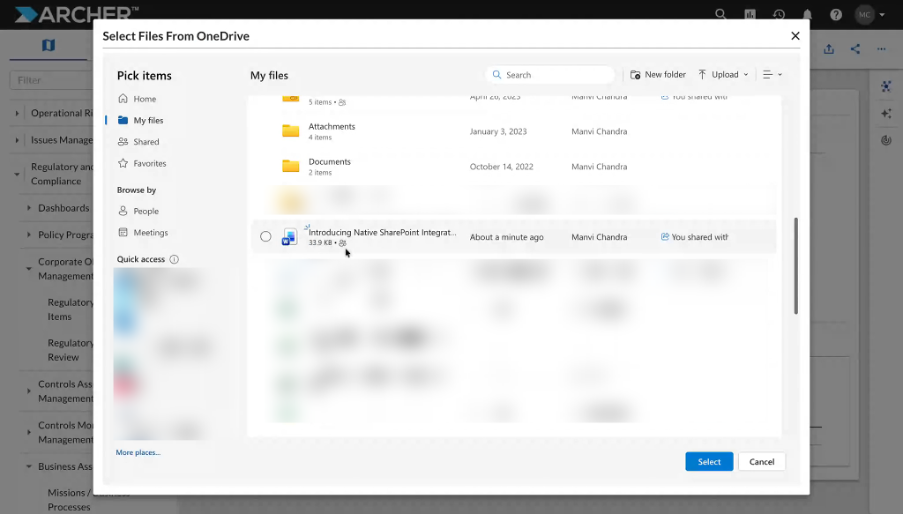Open the Archer recent history clock icon
Screen dimensions: 904x514
click(x=778, y=14)
